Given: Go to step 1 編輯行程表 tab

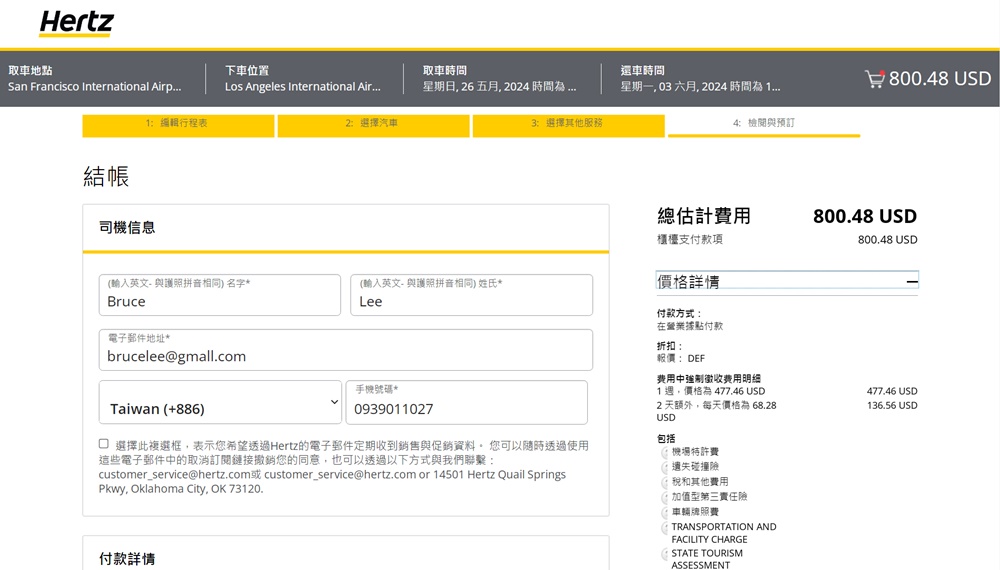Looking at the screenshot, I should 178,125.
